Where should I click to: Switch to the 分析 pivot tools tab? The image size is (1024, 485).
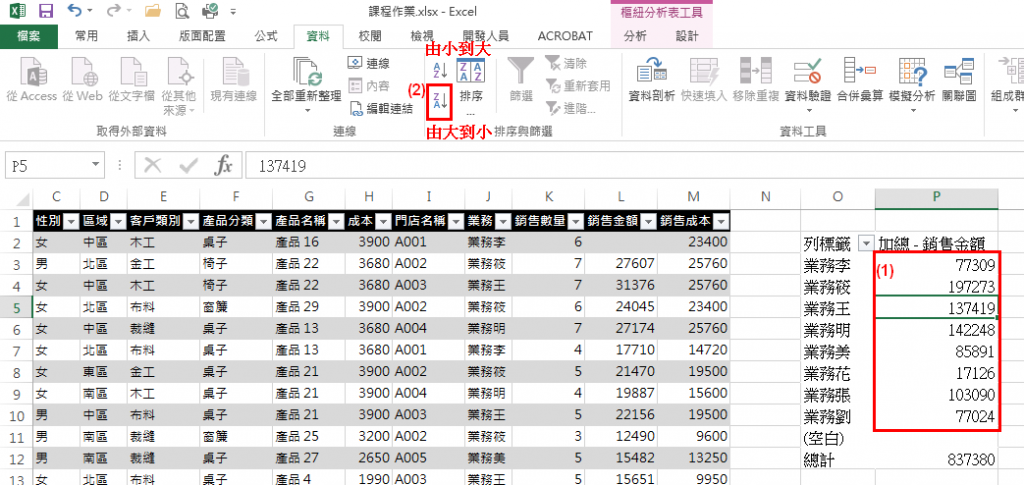635,36
